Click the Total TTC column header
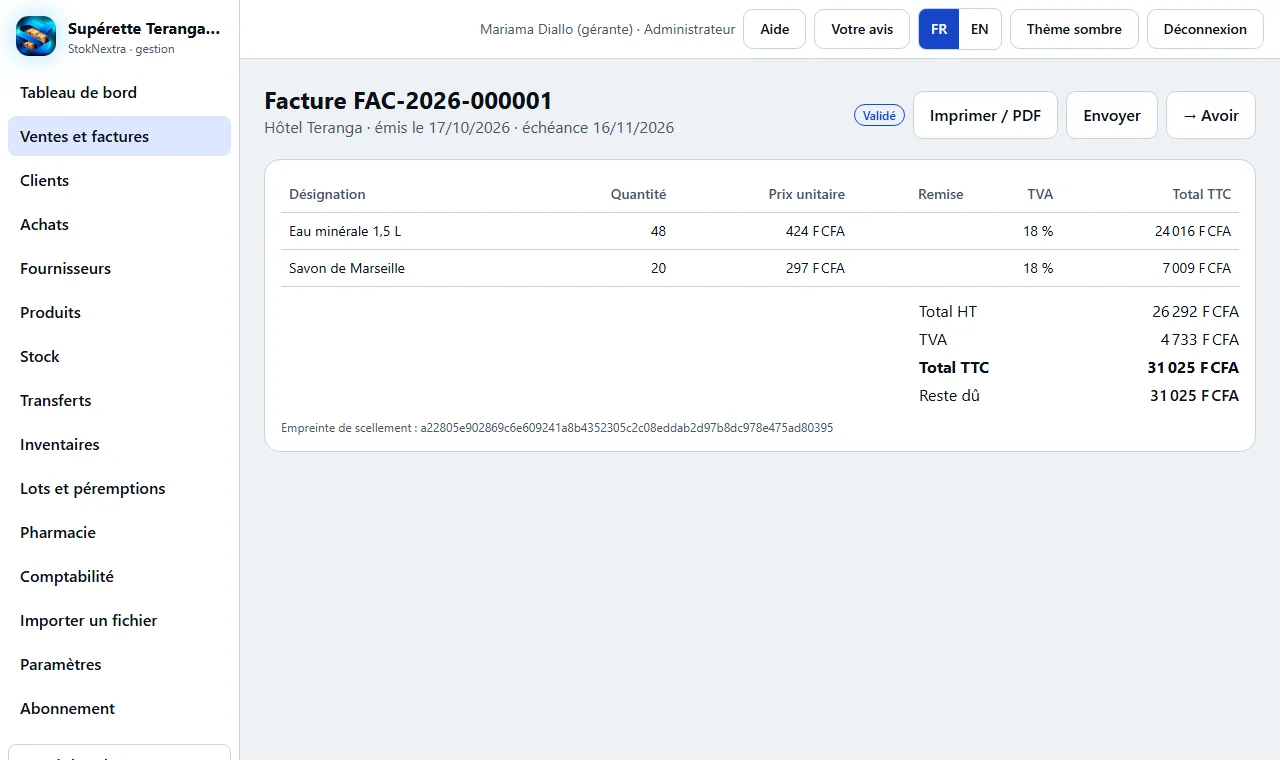1280x760 pixels. click(x=1202, y=194)
